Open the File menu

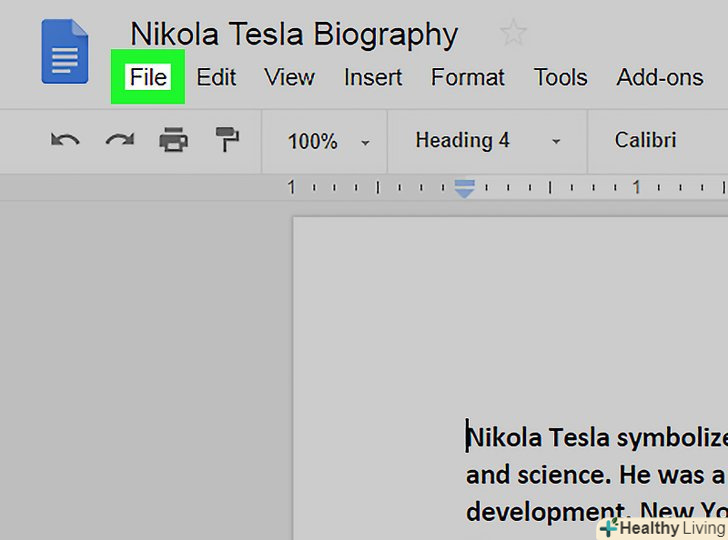(x=148, y=77)
